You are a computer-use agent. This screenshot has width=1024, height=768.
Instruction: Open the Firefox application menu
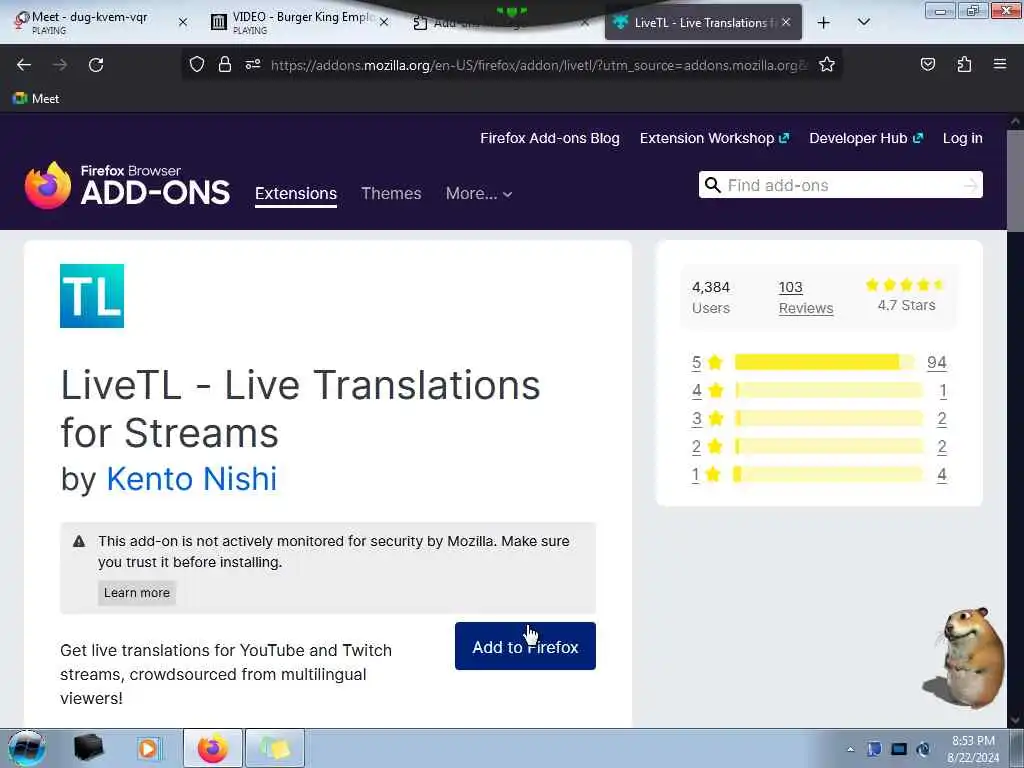point(1000,64)
